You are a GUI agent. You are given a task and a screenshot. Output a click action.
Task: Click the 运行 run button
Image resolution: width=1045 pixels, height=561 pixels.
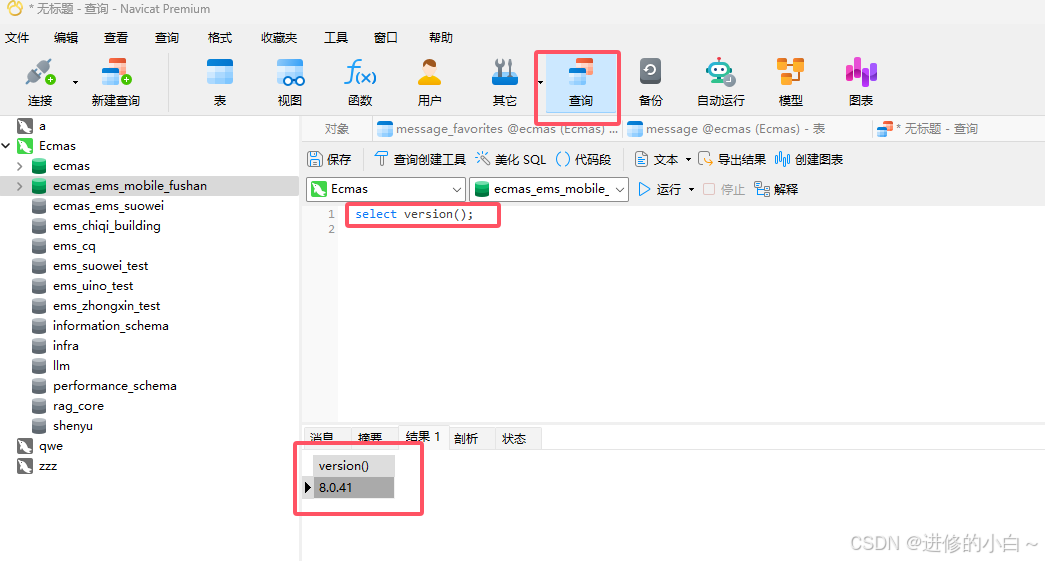(x=660, y=189)
